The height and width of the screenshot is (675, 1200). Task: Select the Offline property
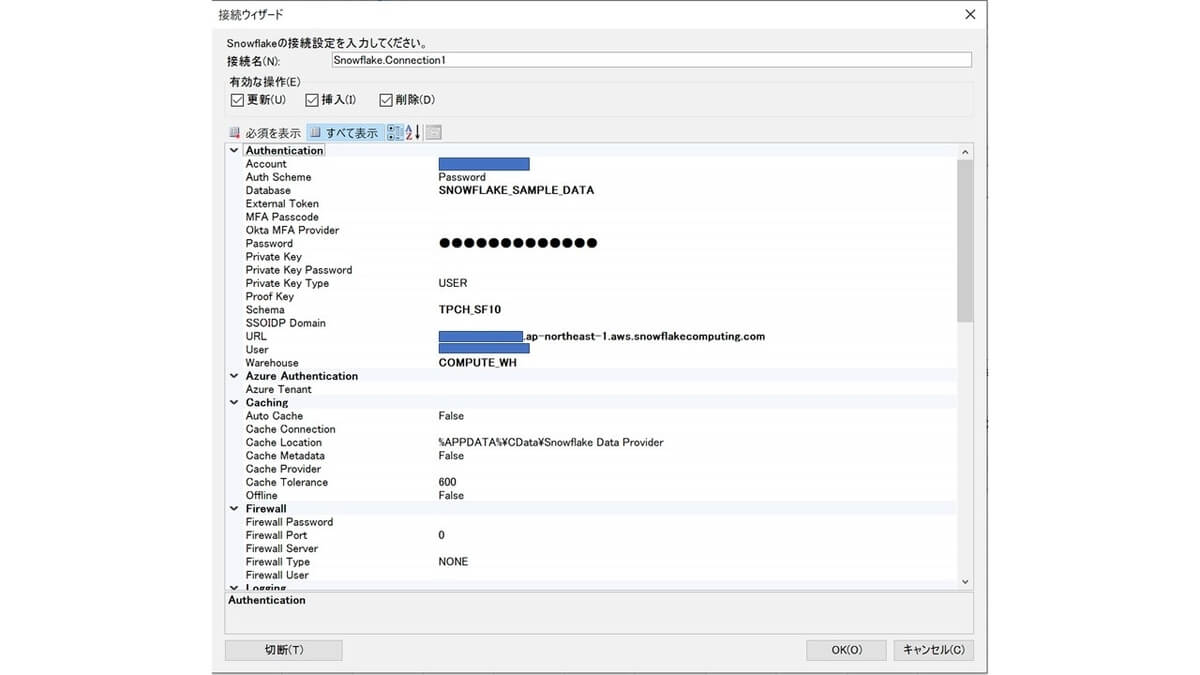point(262,495)
